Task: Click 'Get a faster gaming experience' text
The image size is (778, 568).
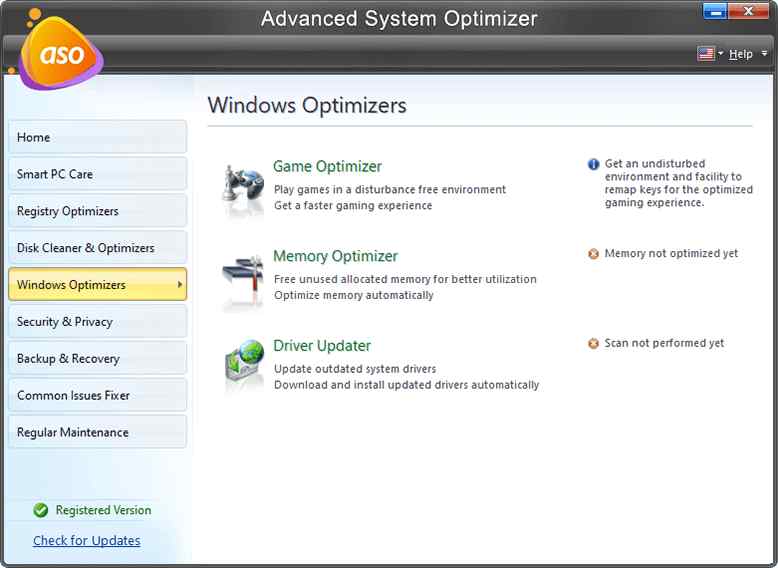Action: tap(353, 205)
